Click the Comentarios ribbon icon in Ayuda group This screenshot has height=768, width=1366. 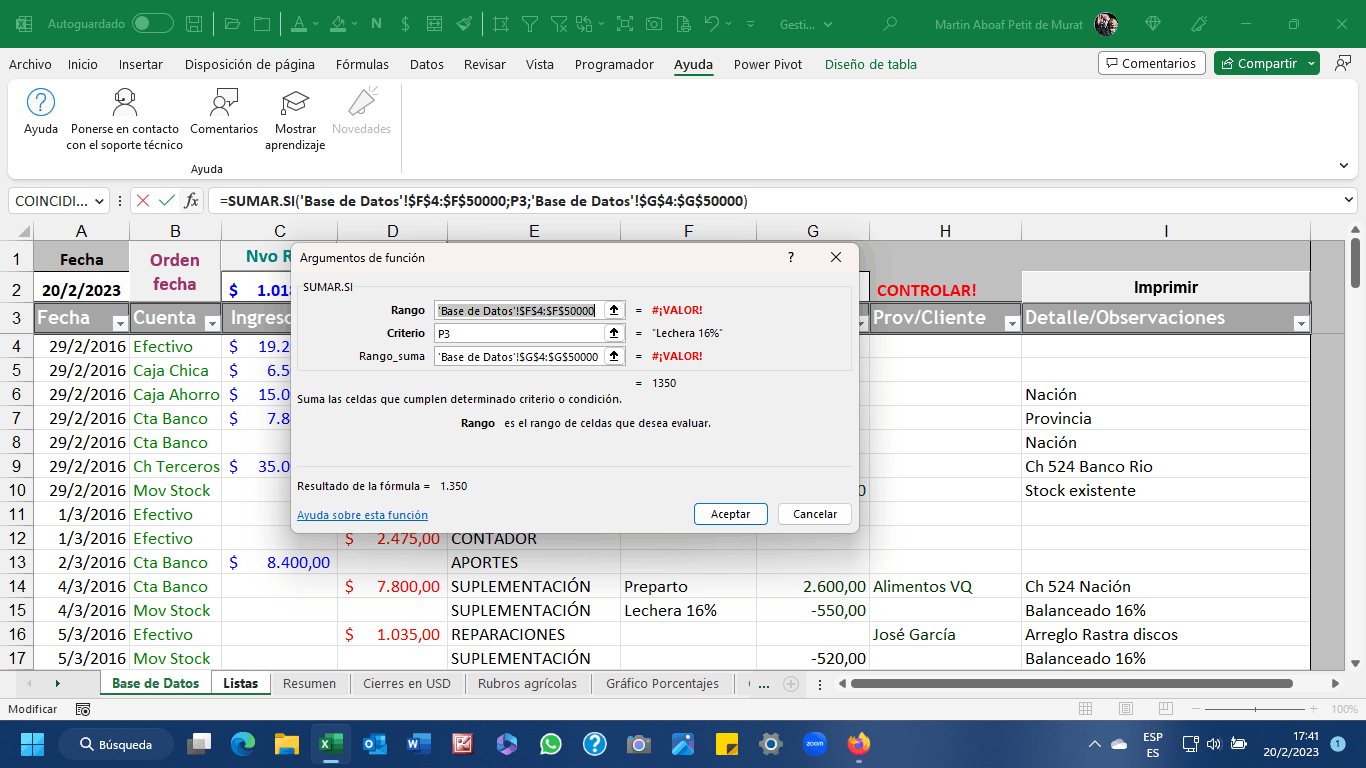[x=224, y=112]
